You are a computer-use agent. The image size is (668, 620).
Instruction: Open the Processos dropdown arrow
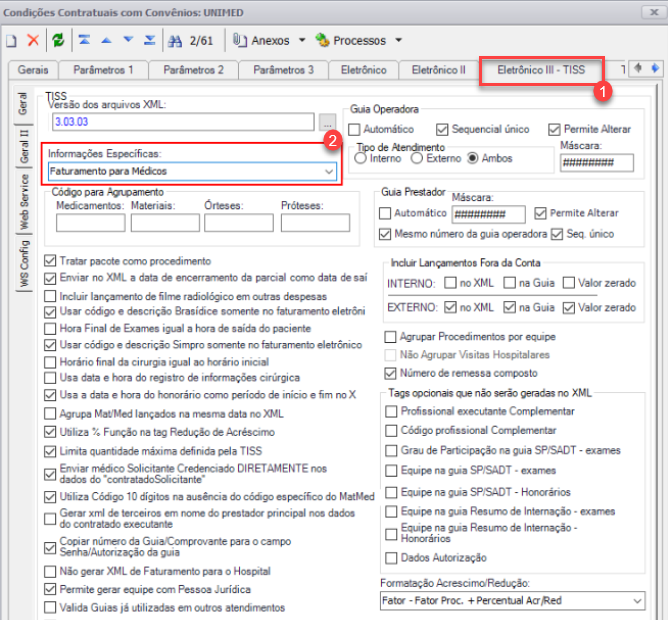pos(399,40)
